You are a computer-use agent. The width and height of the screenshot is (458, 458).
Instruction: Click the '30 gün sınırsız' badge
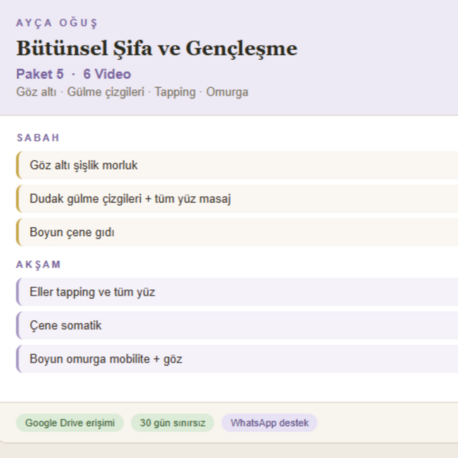172,423
